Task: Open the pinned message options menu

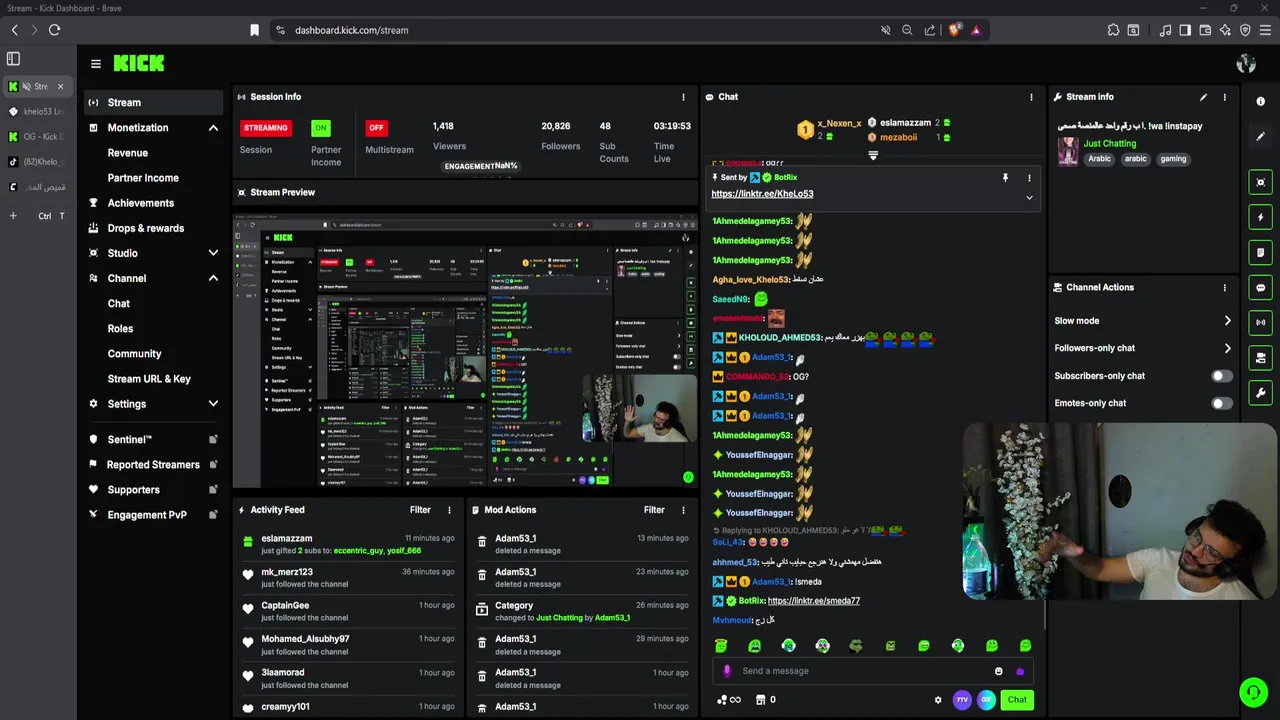Action: [x=1029, y=178]
